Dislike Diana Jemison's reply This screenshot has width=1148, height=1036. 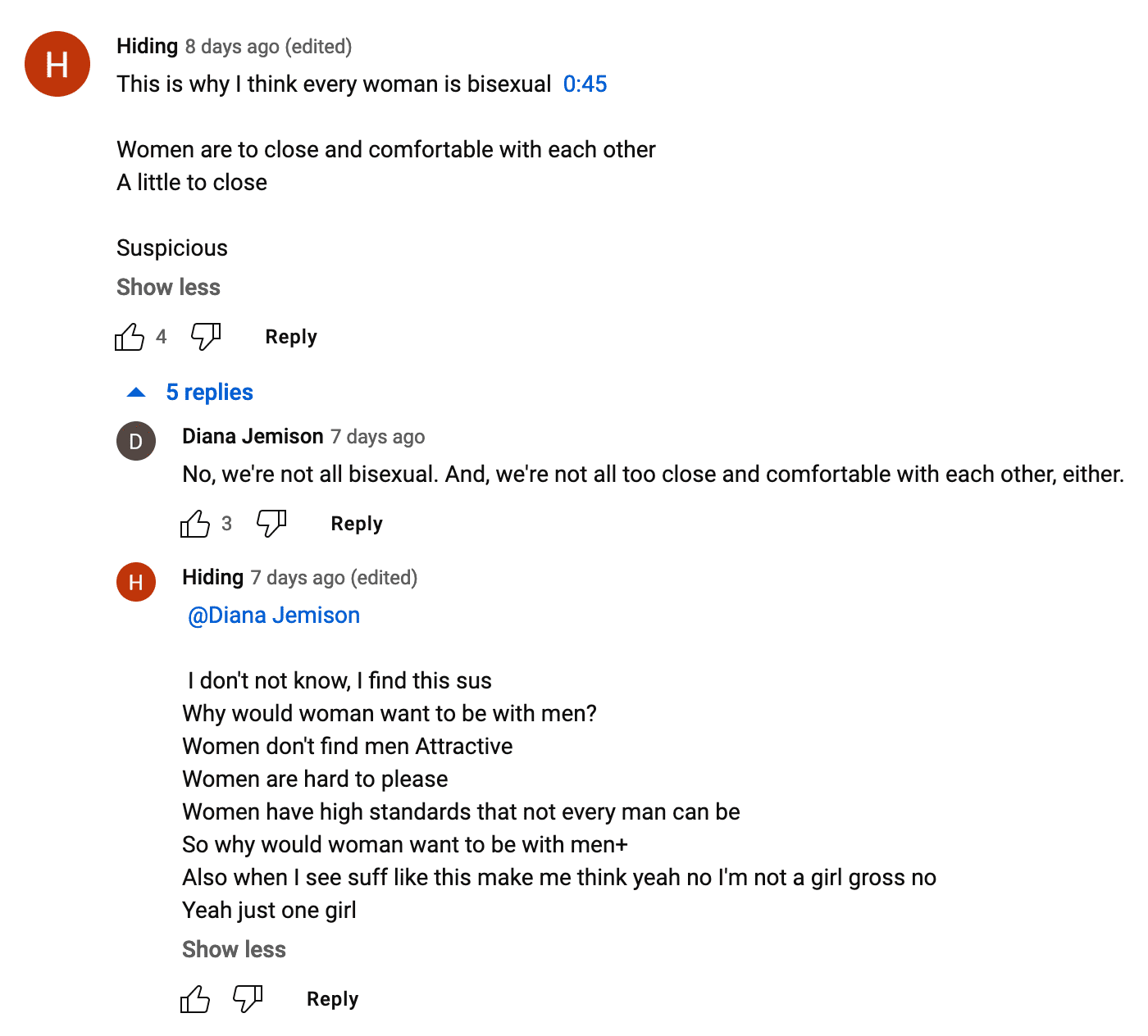(271, 523)
